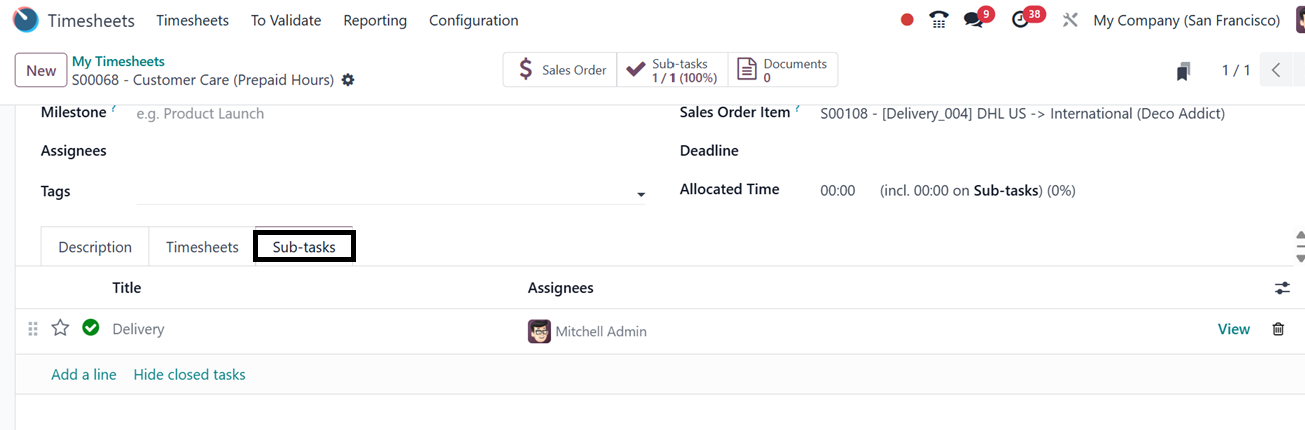This screenshot has width=1305, height=430.
Task: Open the VoIP phone icon
Action: tap(938, 20)
